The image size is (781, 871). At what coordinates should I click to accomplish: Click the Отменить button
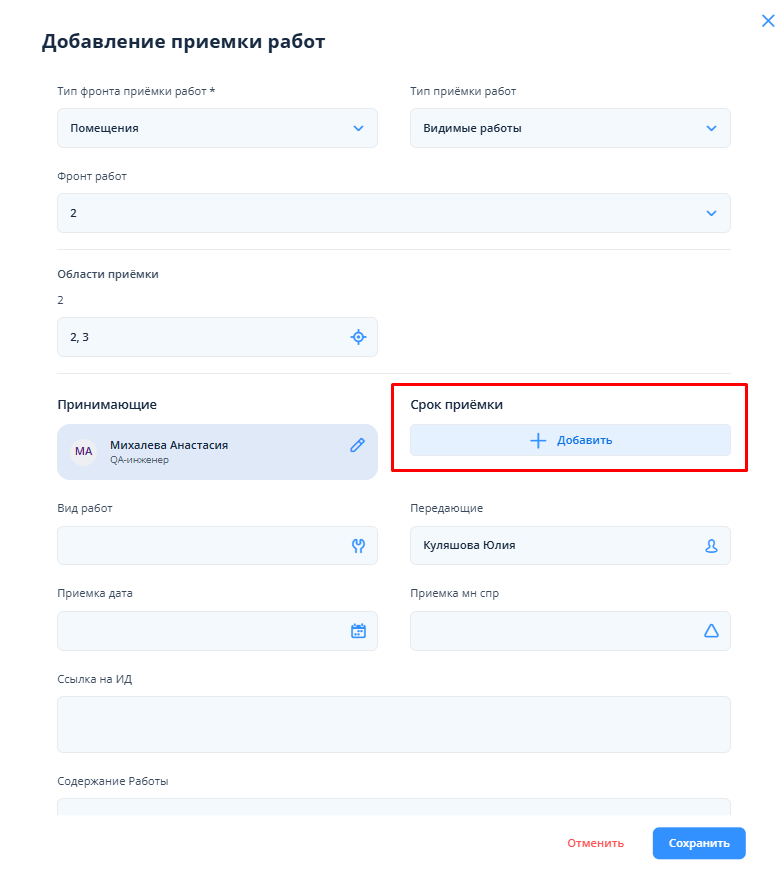point(595,843)
